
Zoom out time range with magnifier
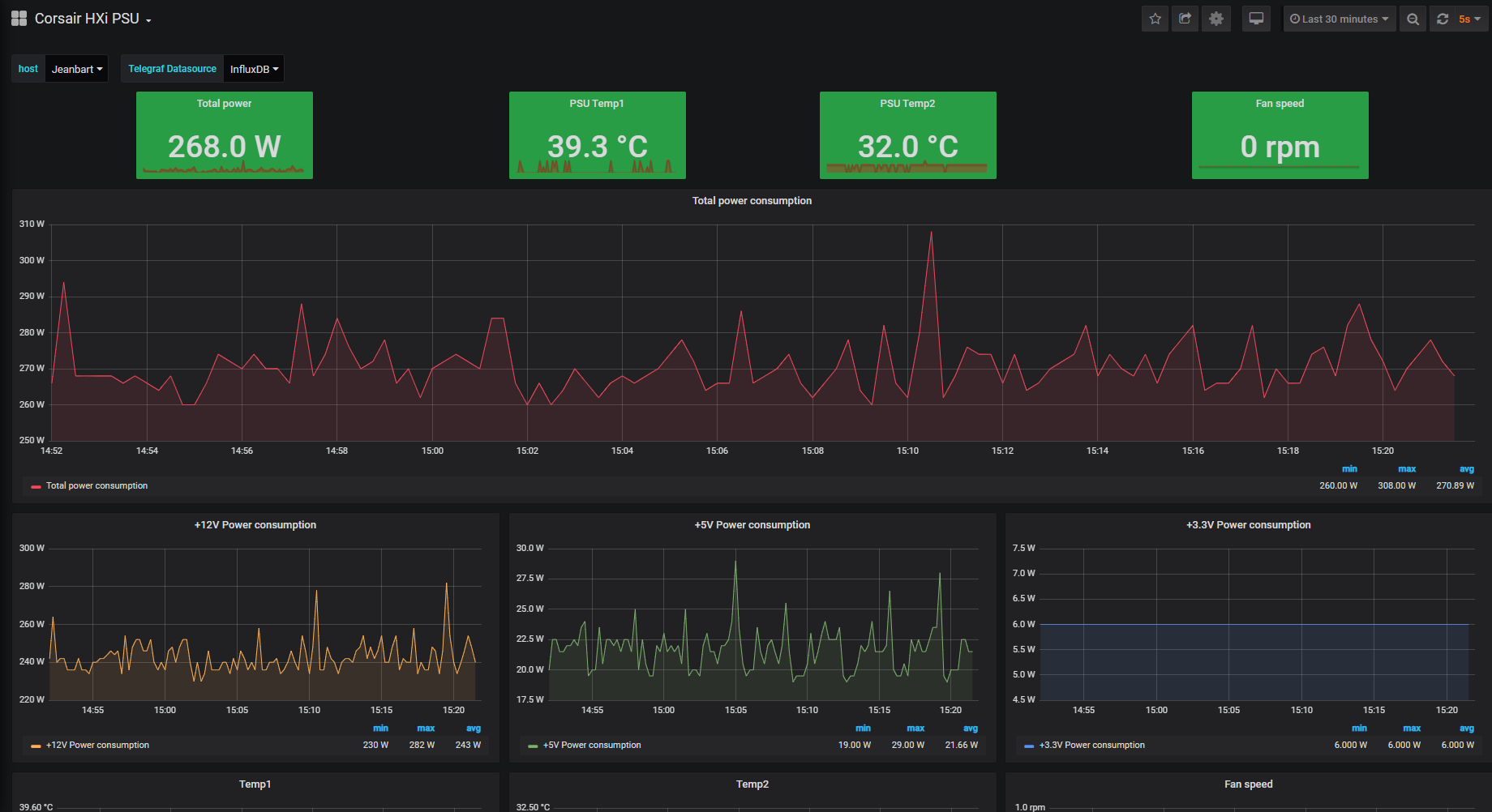(1413, 19)
